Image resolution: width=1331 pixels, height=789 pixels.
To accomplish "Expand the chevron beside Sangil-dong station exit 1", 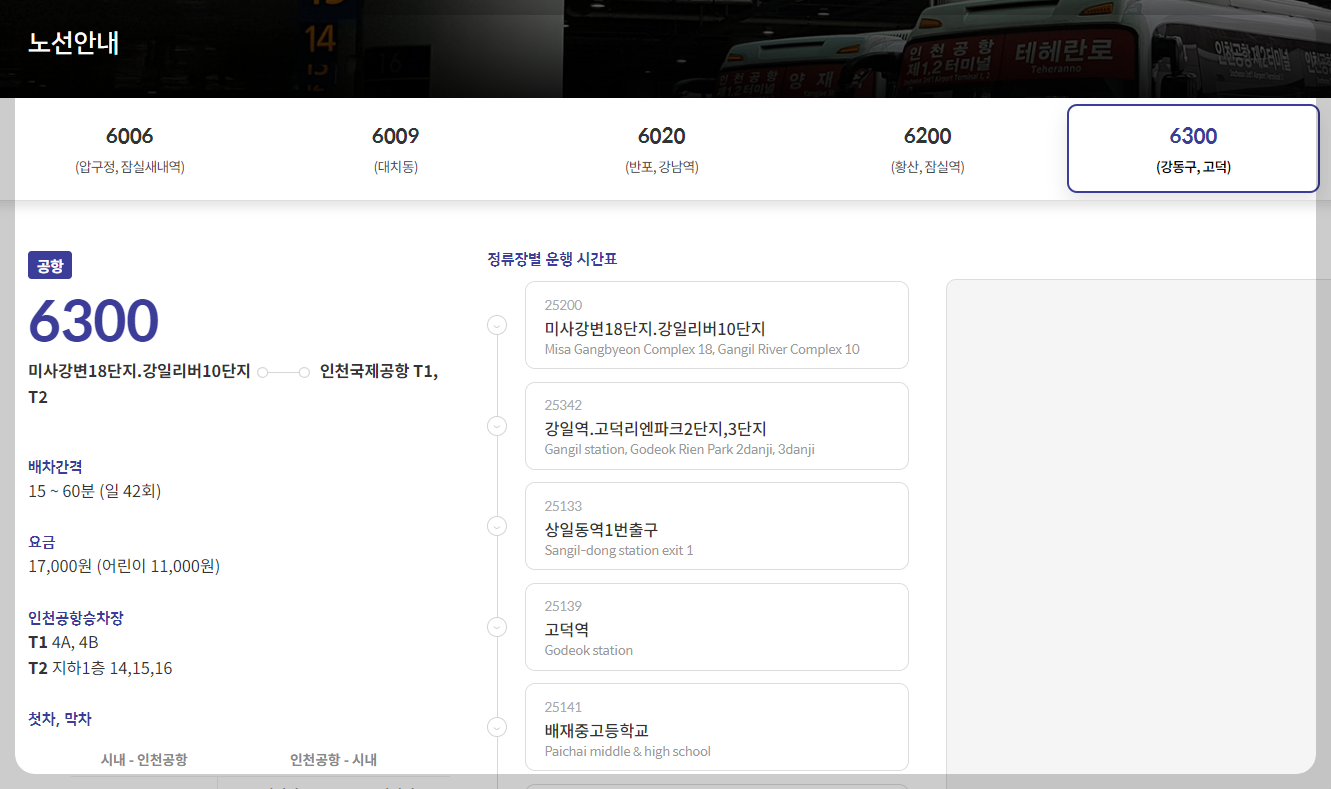I will tap(497, 526).
